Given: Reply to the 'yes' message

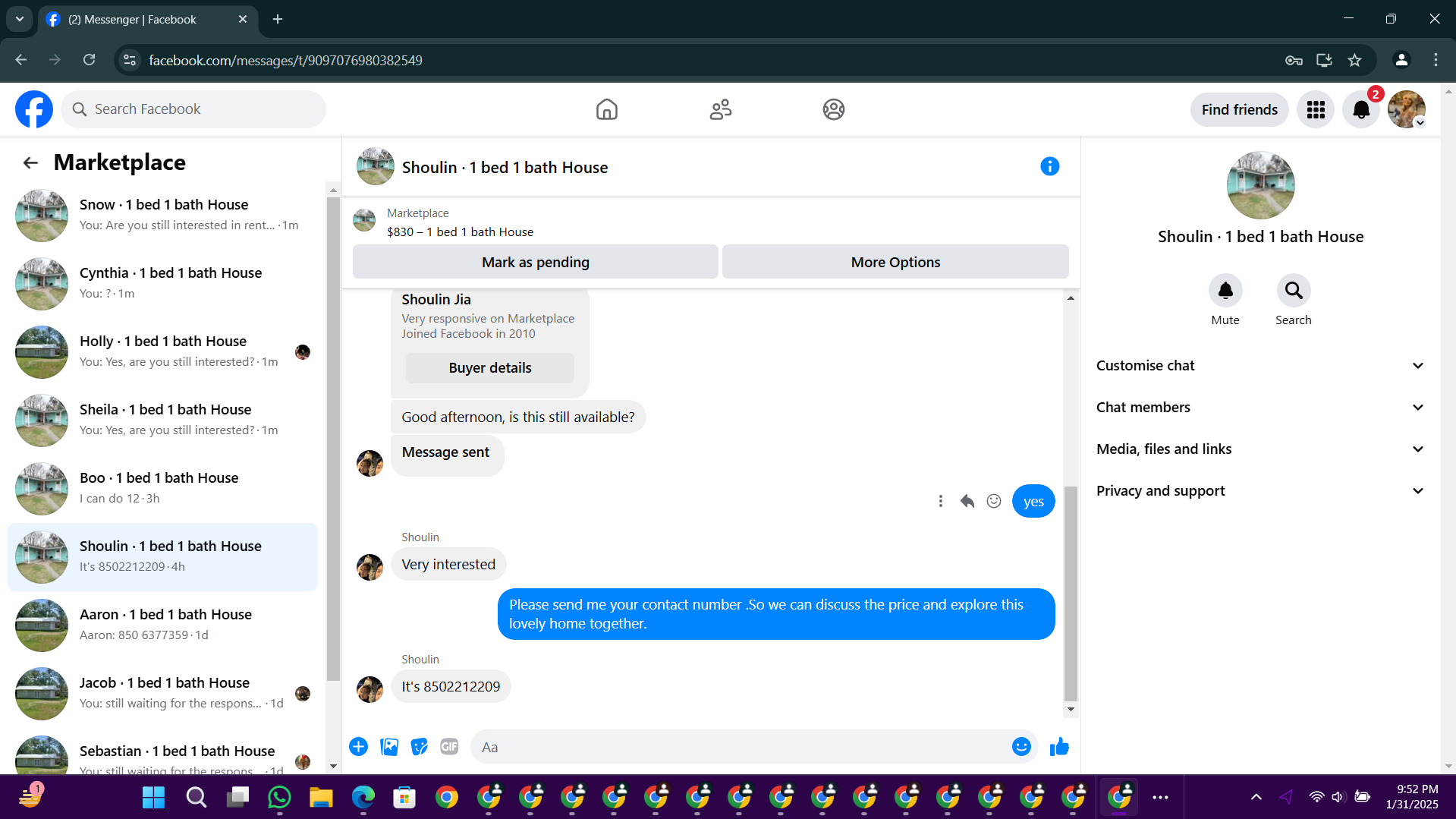Looking at the screenshot, I should pos(967,501).
